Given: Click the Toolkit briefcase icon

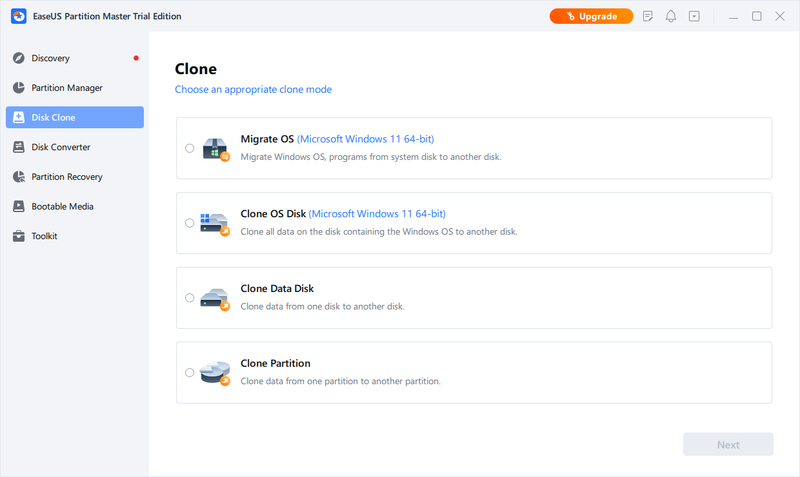Looking at the screenshot, I should [18, 236].
